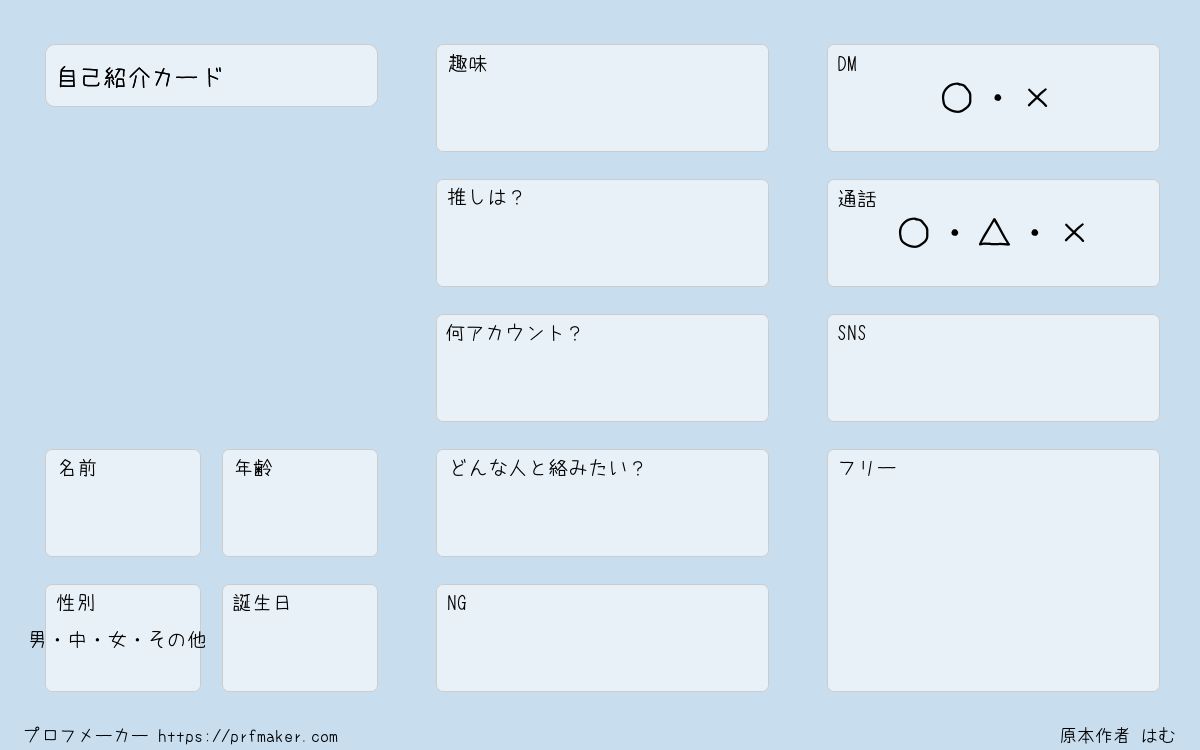The width and height of the screenshot is (1200, 750).
Task: Choose その他 in the 性別 options
Action: click(x=177, y=640)
